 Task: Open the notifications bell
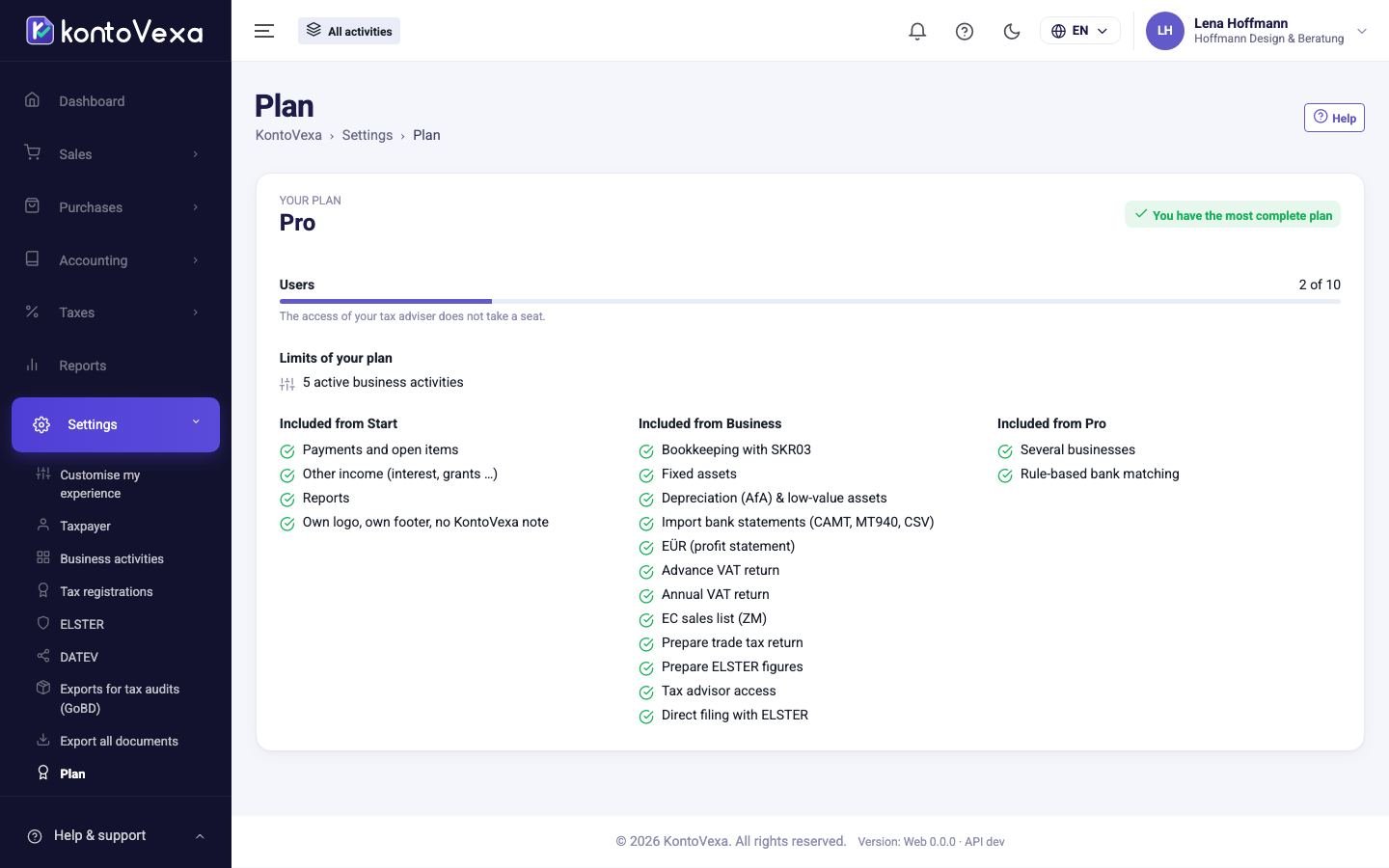point(917,31)
